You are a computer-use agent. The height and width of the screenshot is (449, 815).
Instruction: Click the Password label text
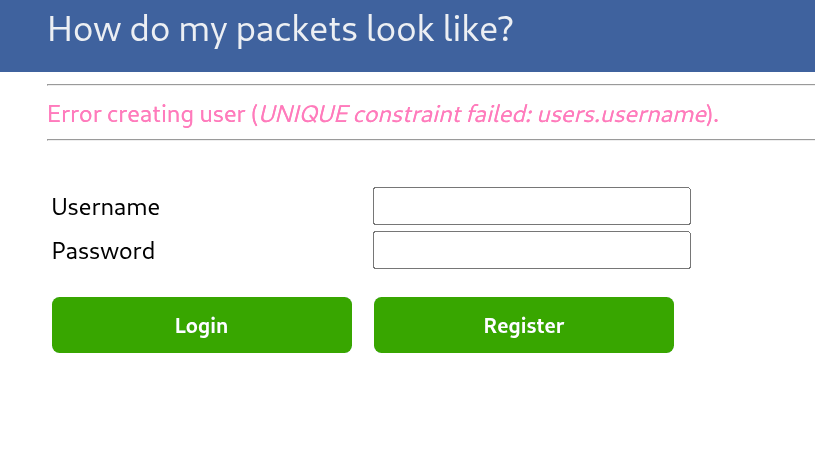[x=103, y=250]
